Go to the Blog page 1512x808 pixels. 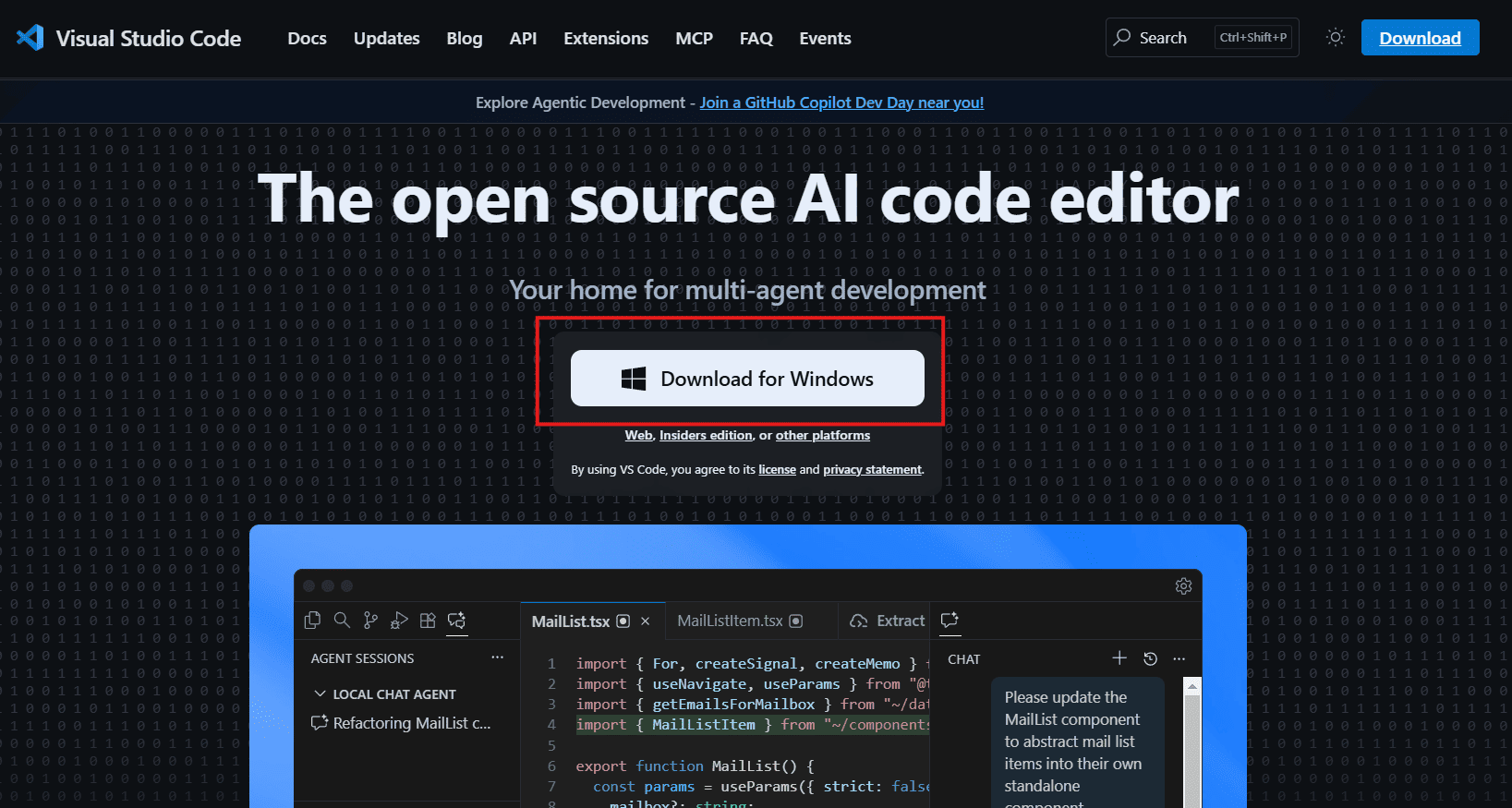point(465,39)
